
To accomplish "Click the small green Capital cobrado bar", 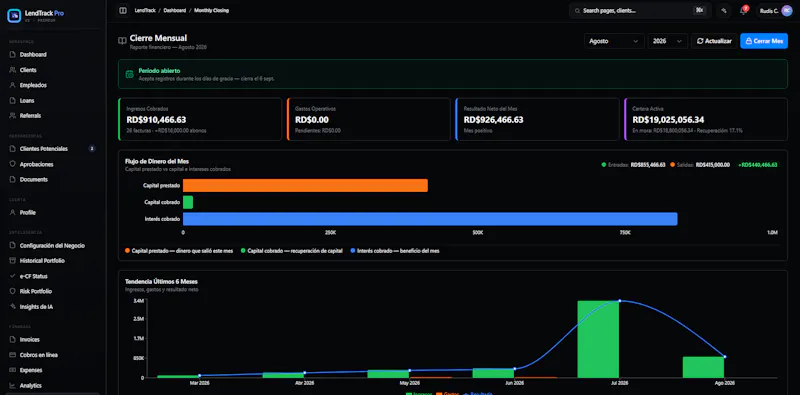I will (188, 202).
